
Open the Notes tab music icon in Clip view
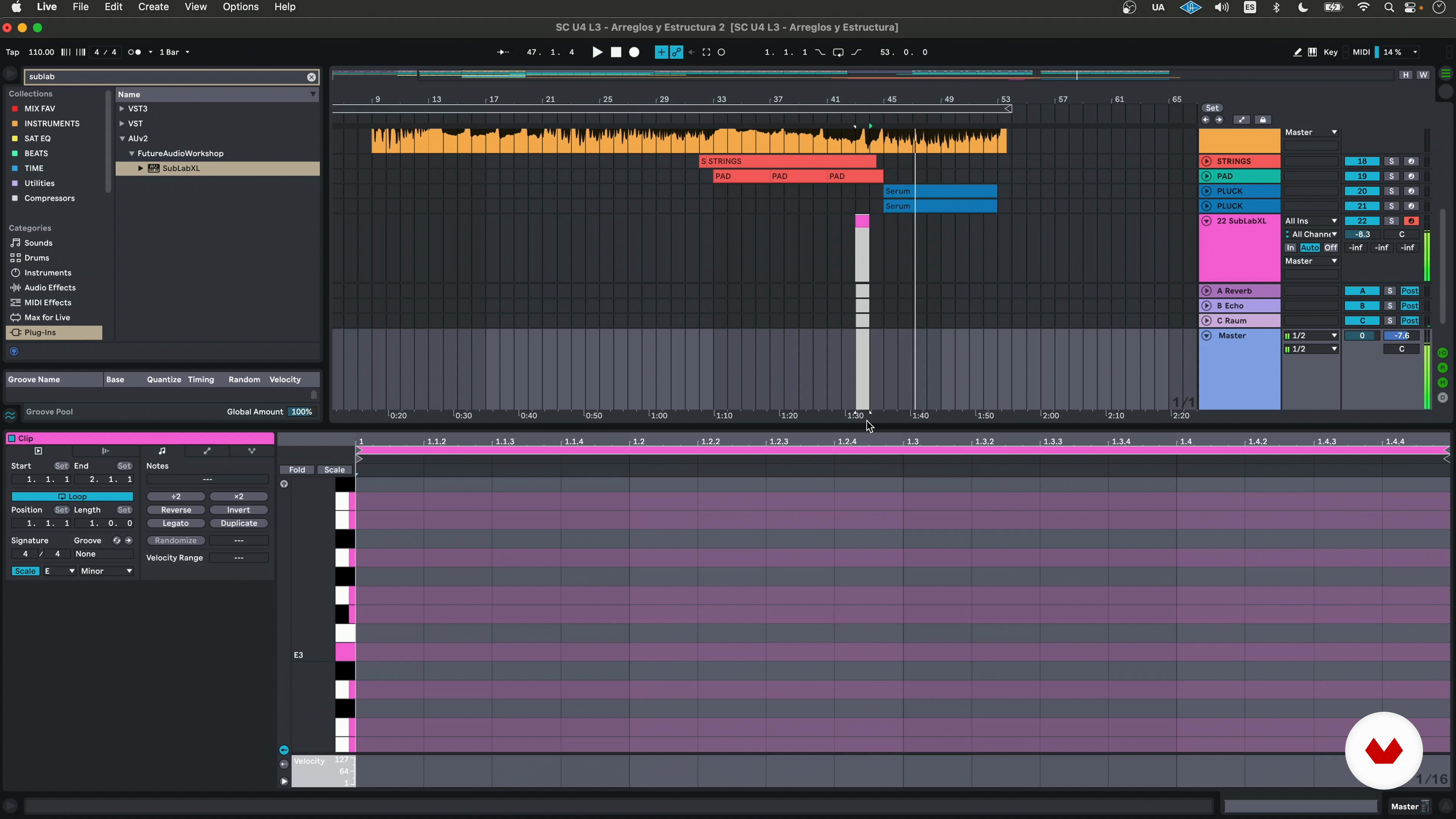[162, 451]
